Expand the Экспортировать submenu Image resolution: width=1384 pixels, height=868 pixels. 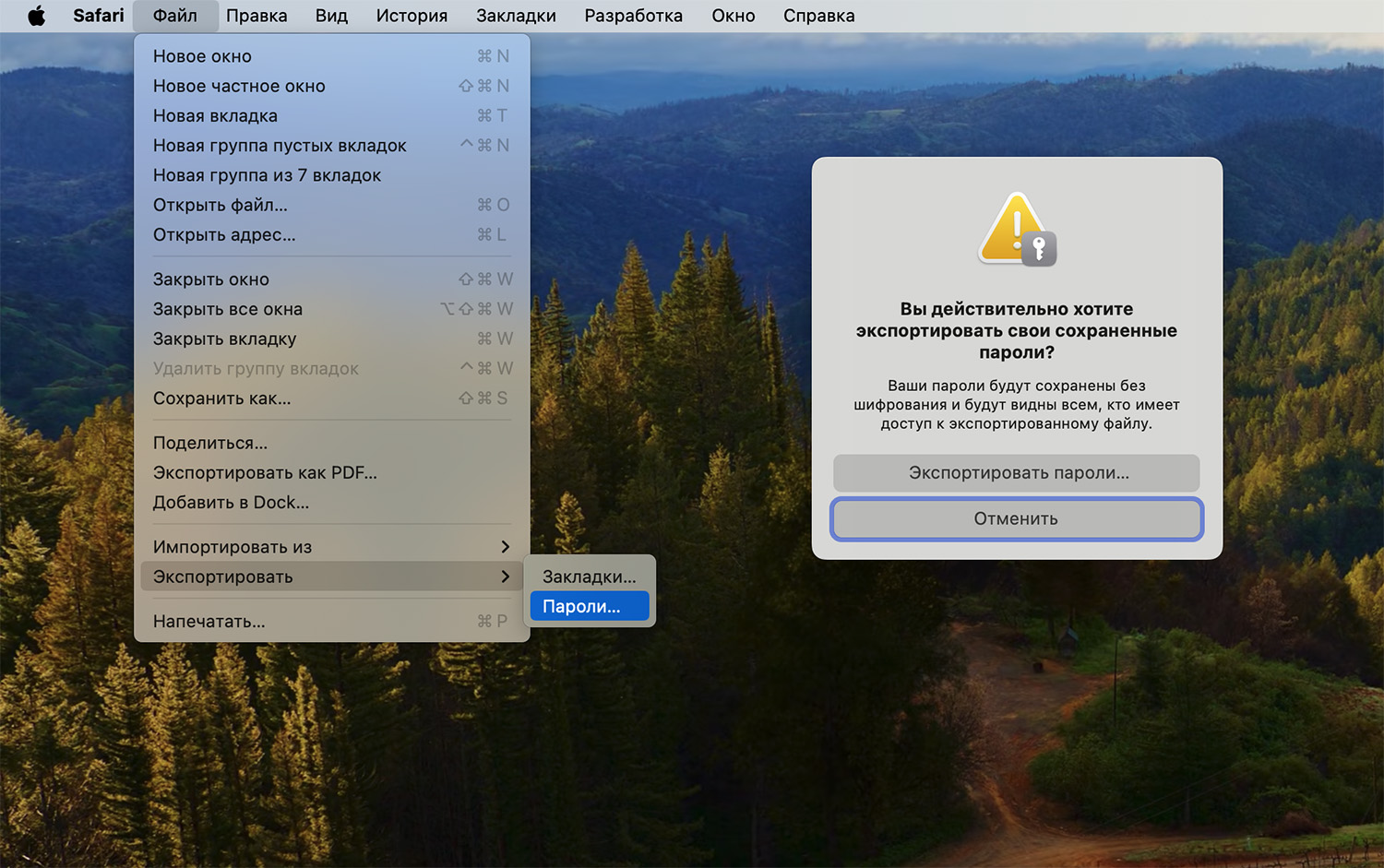[x=331, y=577]
